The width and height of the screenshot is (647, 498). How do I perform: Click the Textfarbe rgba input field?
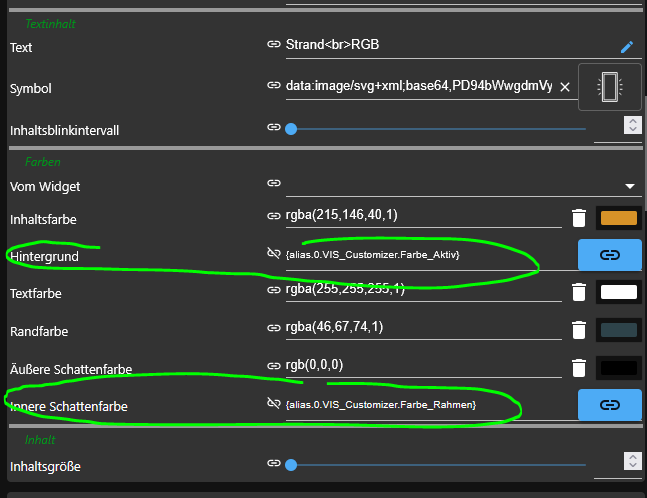pyautogui.click(x=420, y=290)
